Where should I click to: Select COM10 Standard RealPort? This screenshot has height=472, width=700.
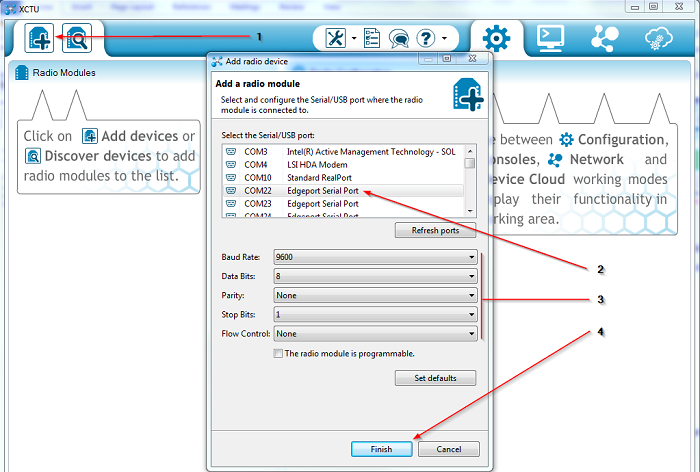pyautogui.click(x=343, y=178)
